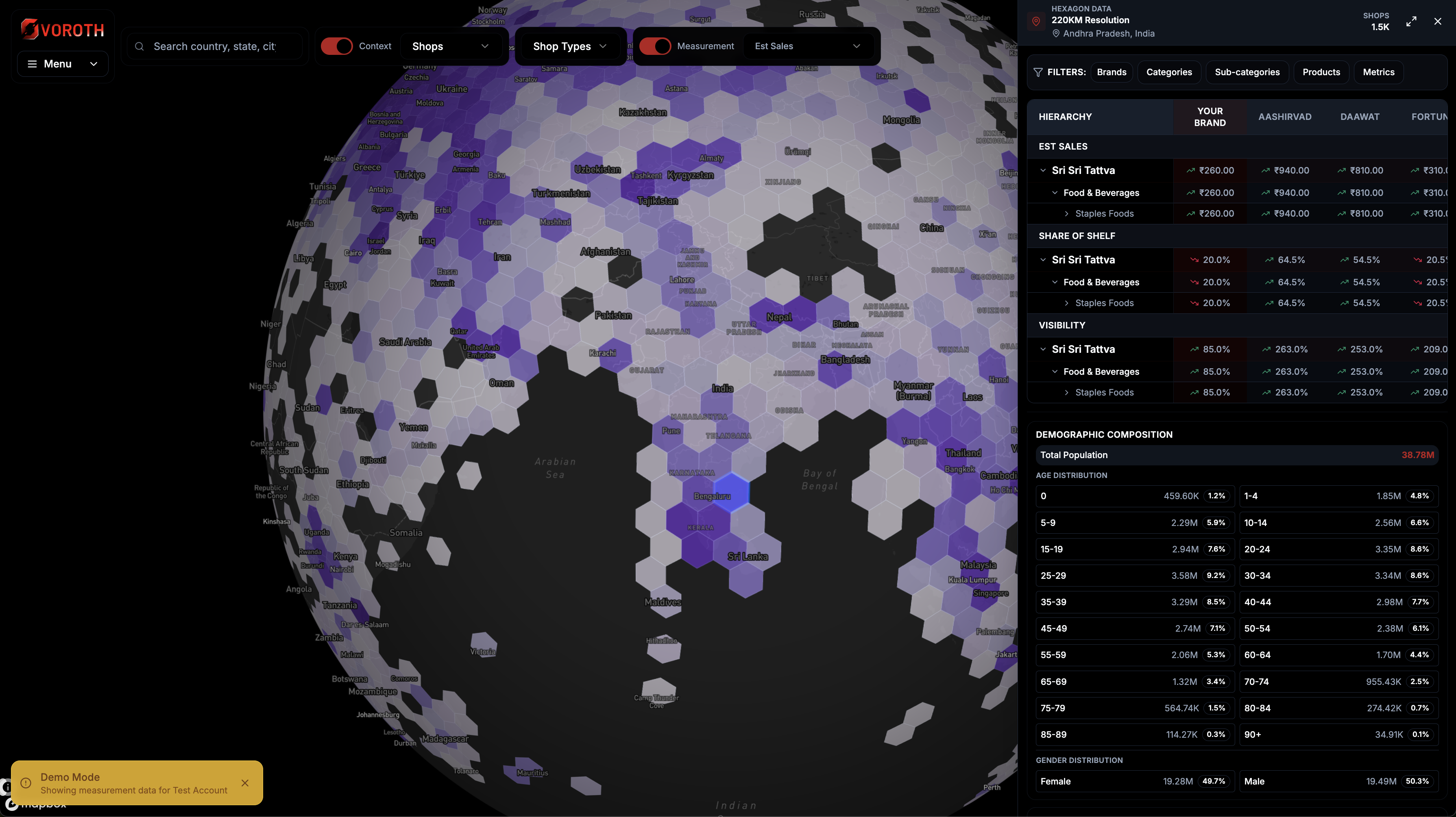This screenshot has width=1456, height=817.
Task: Click the filter funnel icon next to FILTERS
Action: pos(1038,72)
